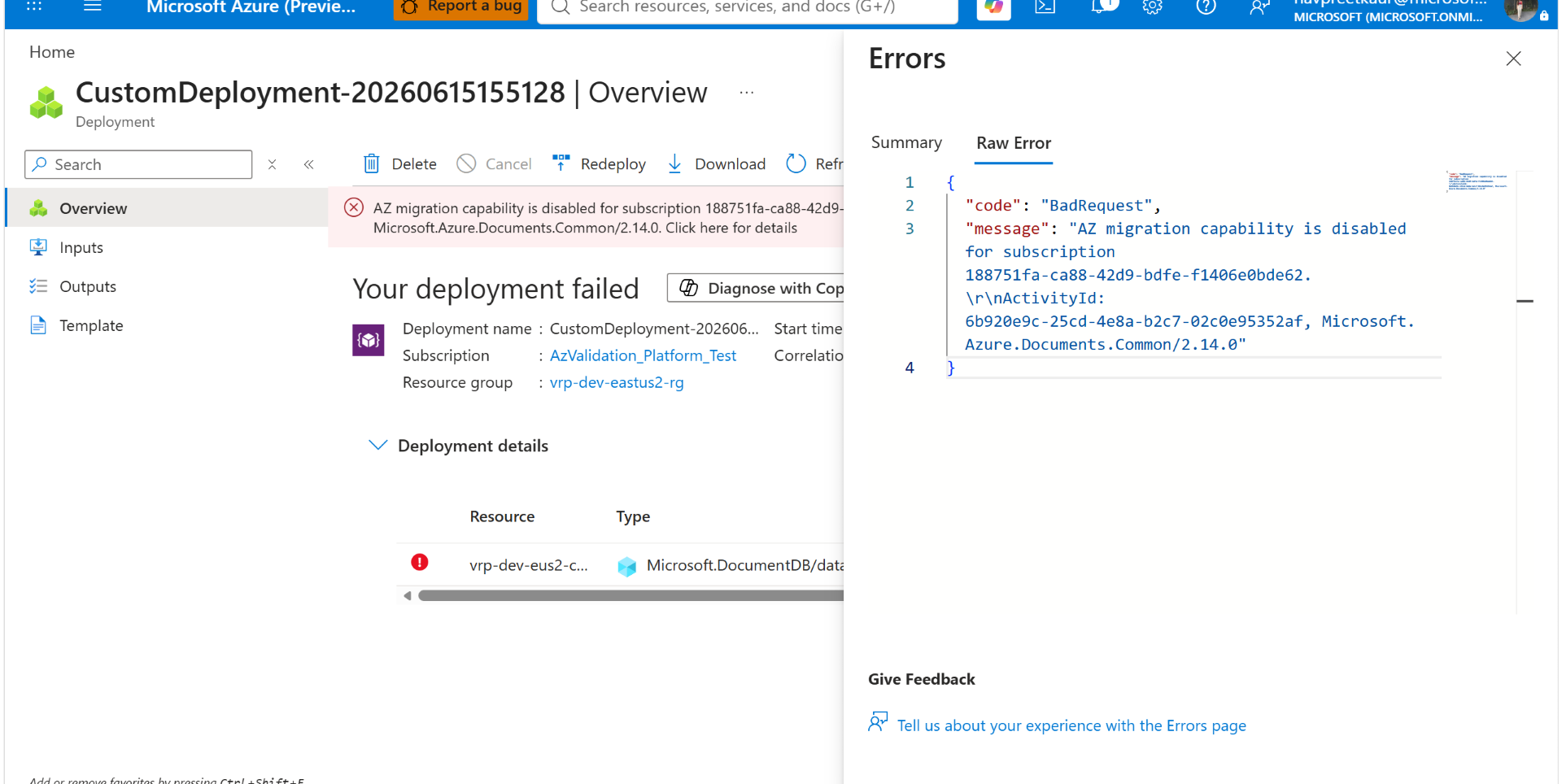Launch Cloud Shell from the header
Screen dimensions: 1562x784
click(1045, 7)
